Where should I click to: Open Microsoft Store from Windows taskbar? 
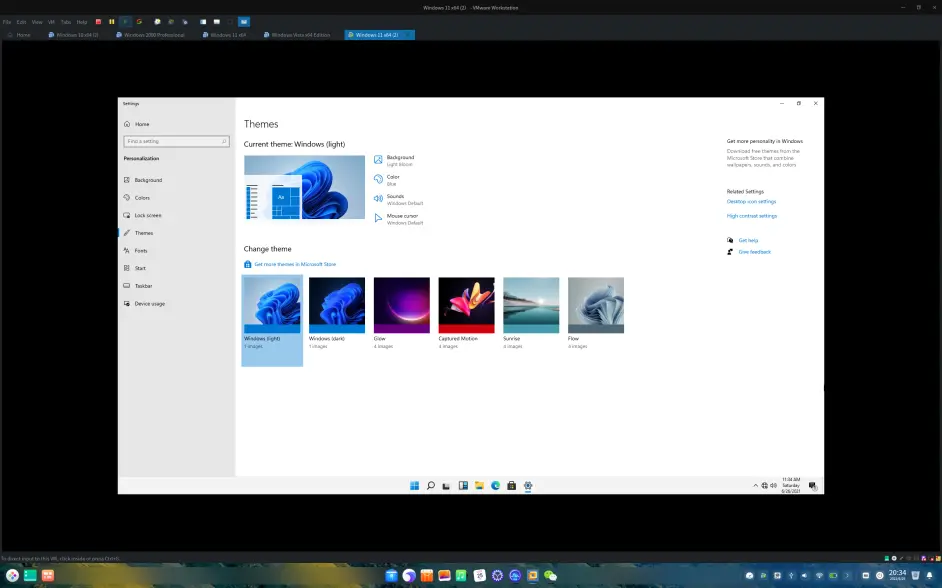click(511, 485)
